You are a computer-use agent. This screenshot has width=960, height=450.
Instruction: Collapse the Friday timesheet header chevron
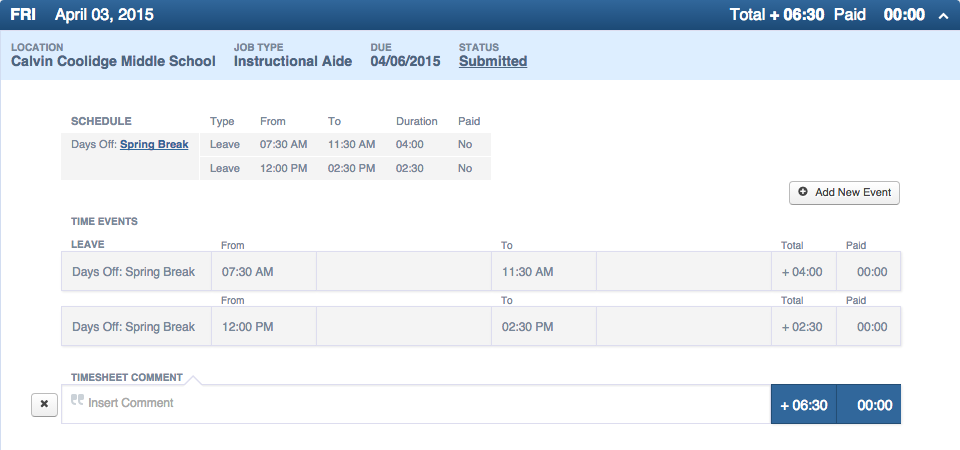(942, 15)
